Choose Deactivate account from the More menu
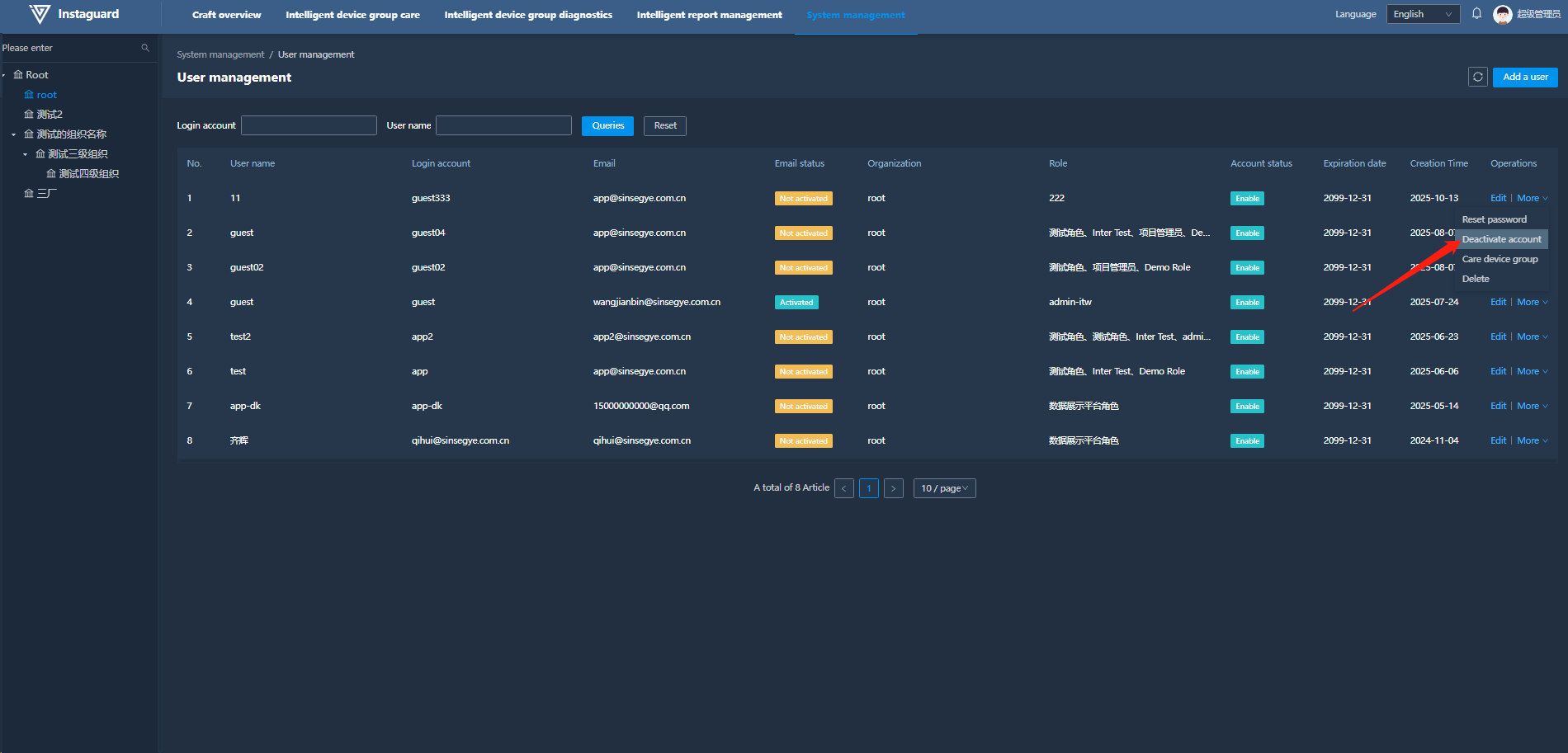The width and height of the screenshot is (1568, 753). pos(1501,239)
